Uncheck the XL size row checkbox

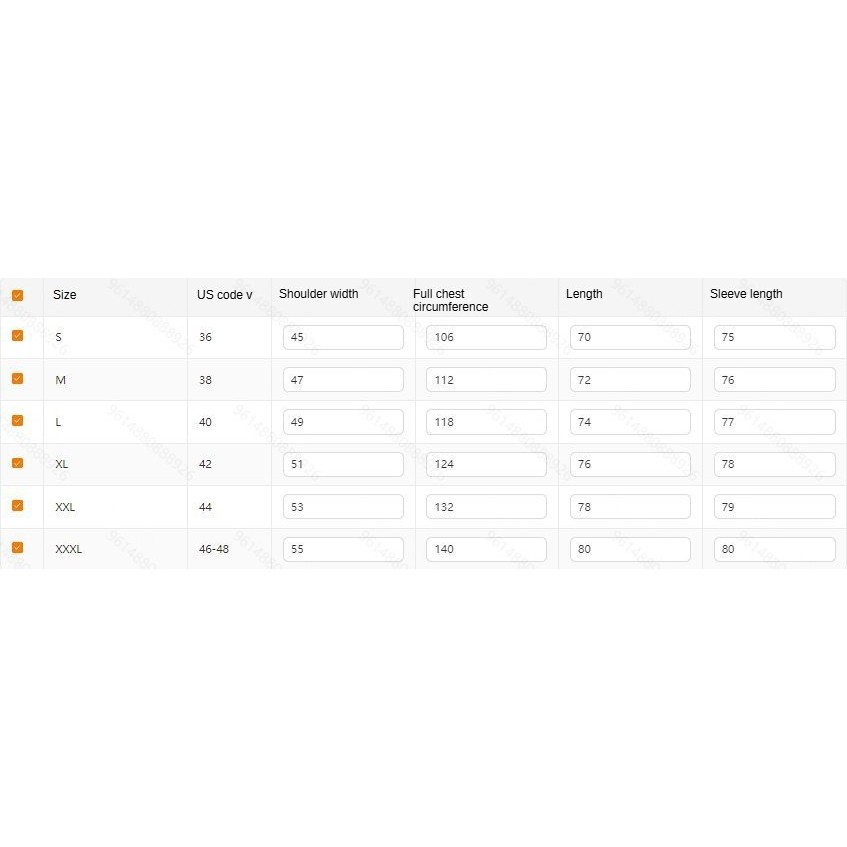[17, 463]
